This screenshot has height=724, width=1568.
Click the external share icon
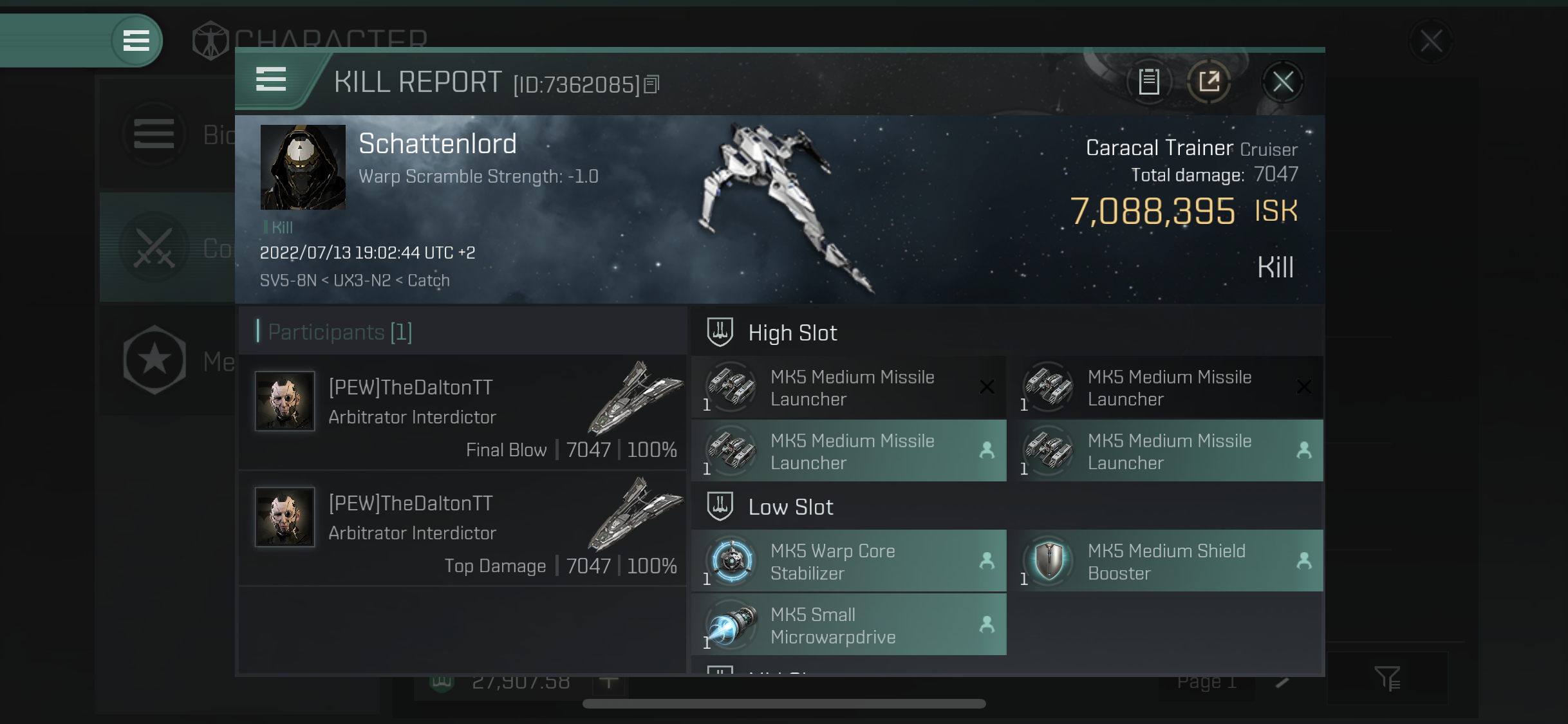pos(1209,82)
